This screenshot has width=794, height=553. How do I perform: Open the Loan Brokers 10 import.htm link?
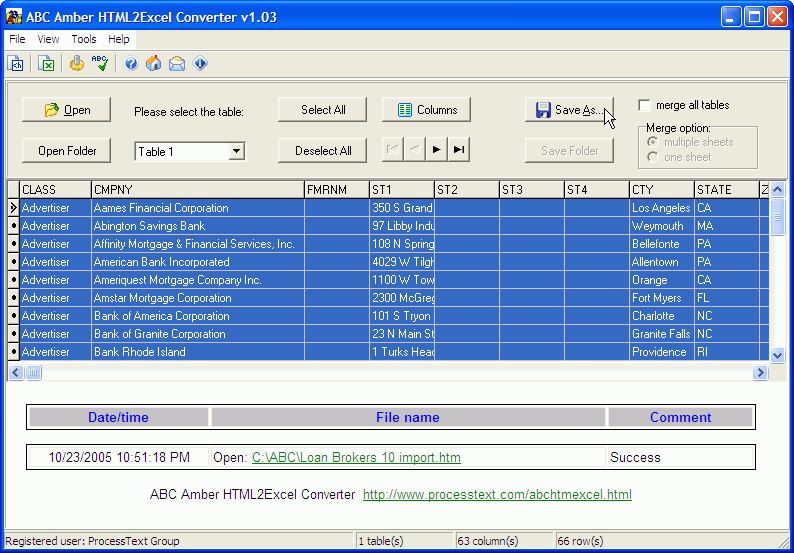pos(356,458)
